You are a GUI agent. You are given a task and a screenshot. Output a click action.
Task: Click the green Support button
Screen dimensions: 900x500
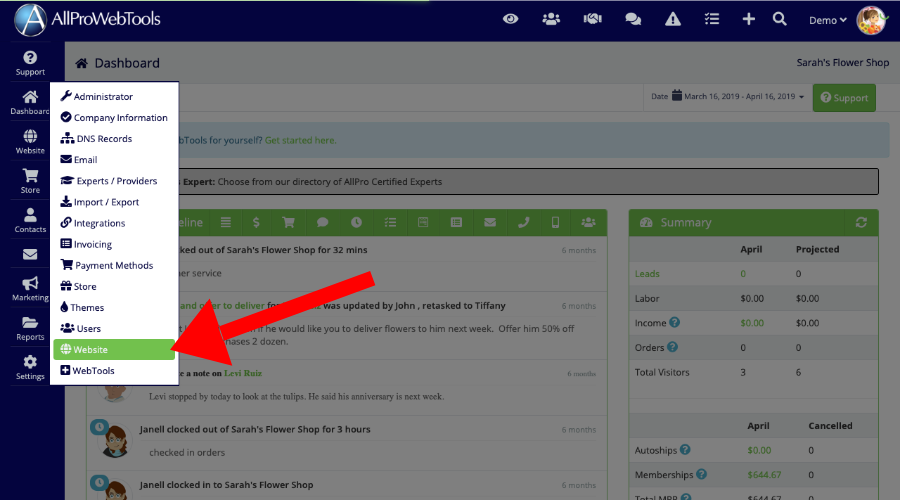tap(844, 98)
